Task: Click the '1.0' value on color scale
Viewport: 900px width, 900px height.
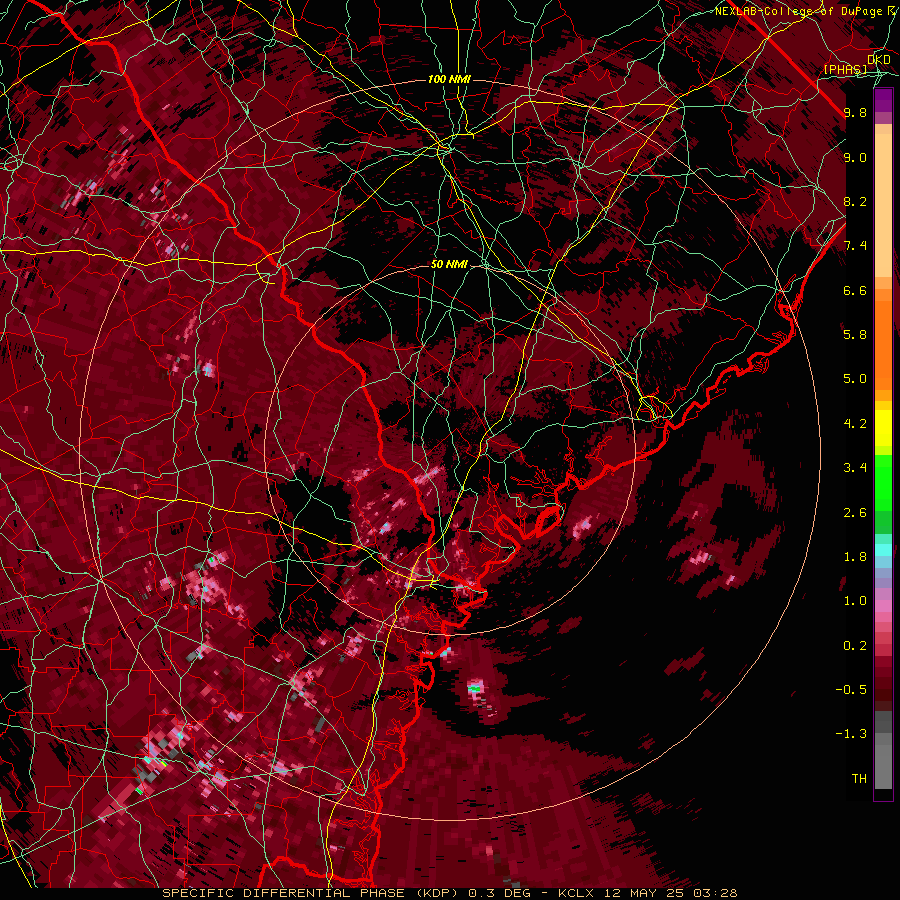Action: pos(855,601)
